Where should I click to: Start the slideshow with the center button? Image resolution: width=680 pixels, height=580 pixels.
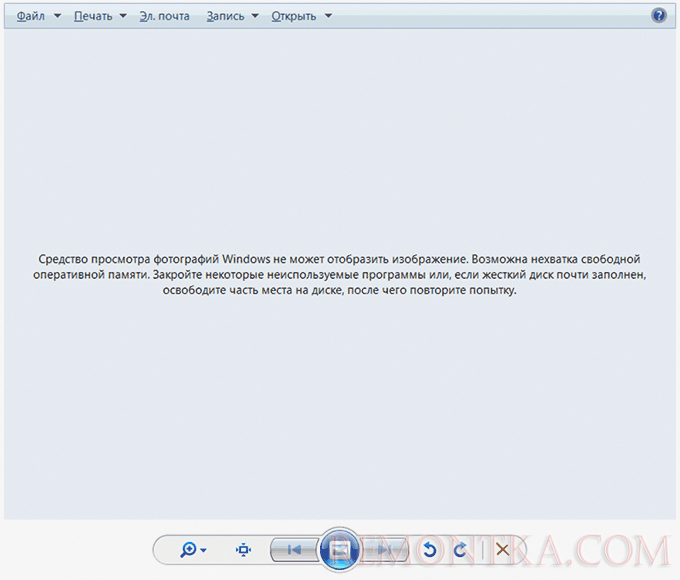click(340, 549)
